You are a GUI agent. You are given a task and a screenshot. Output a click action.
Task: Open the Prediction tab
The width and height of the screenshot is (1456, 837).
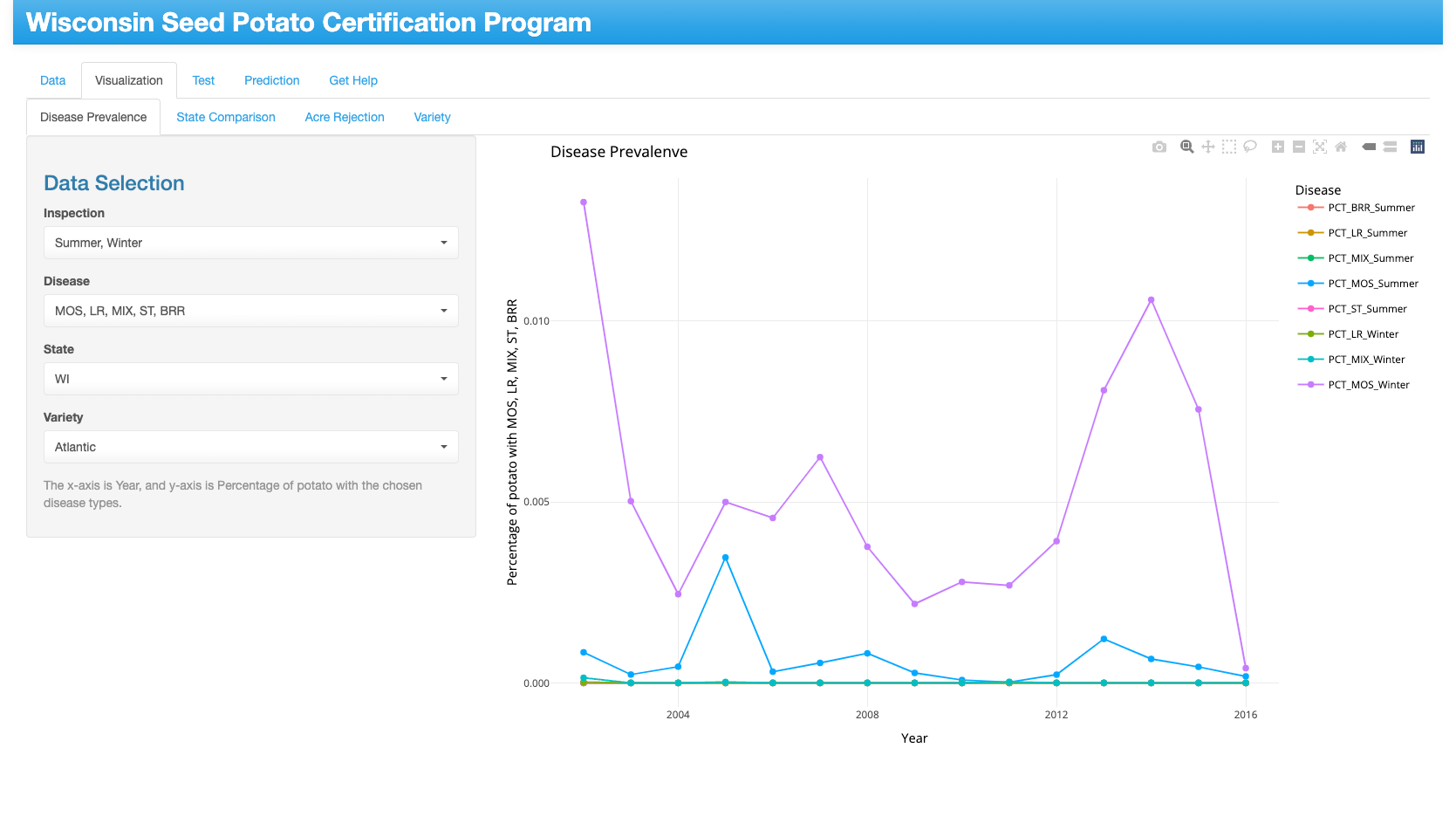click(x=272, y=80)
